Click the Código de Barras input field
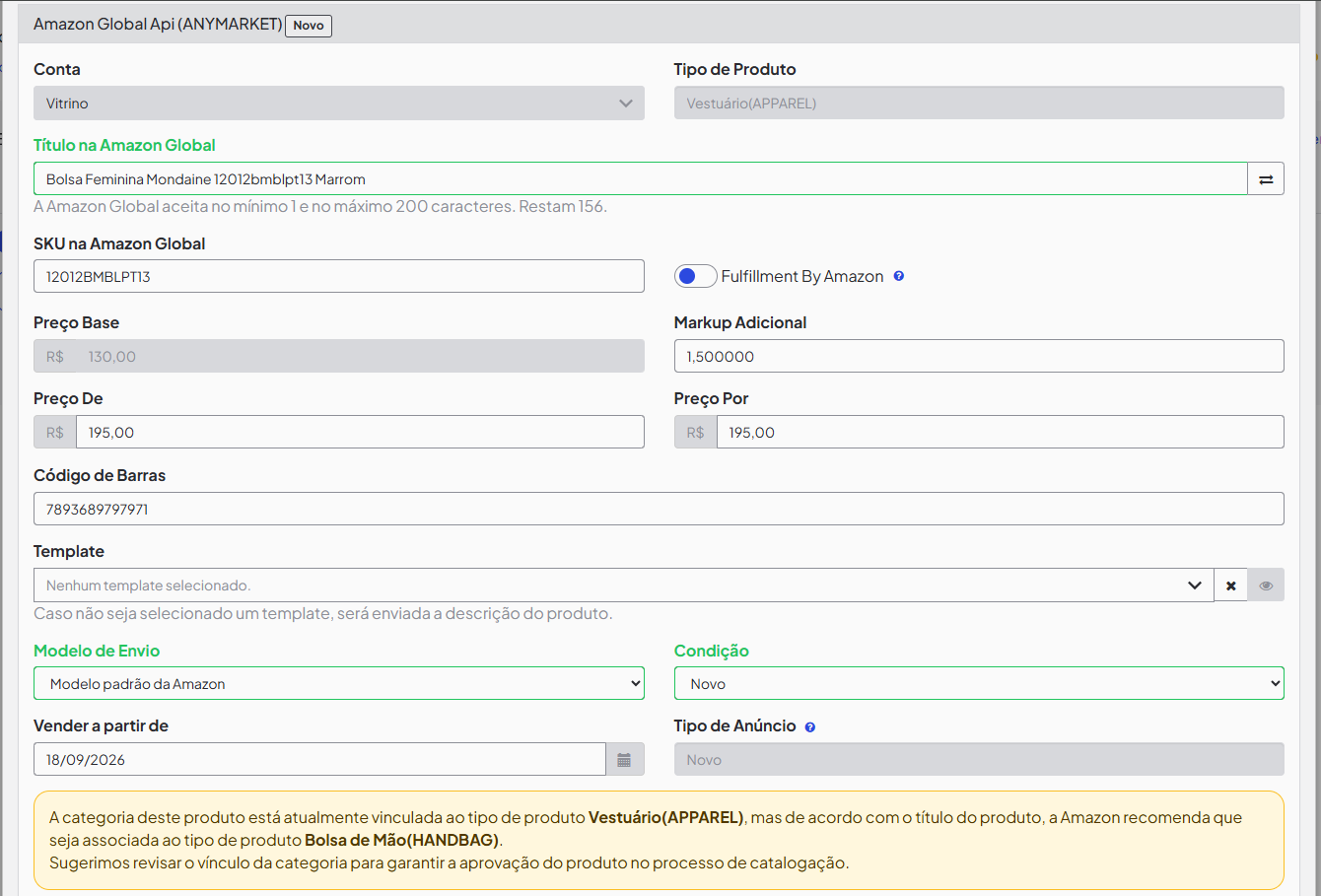Viewport: 1321px width, 896px height. (x=659, y=510)
